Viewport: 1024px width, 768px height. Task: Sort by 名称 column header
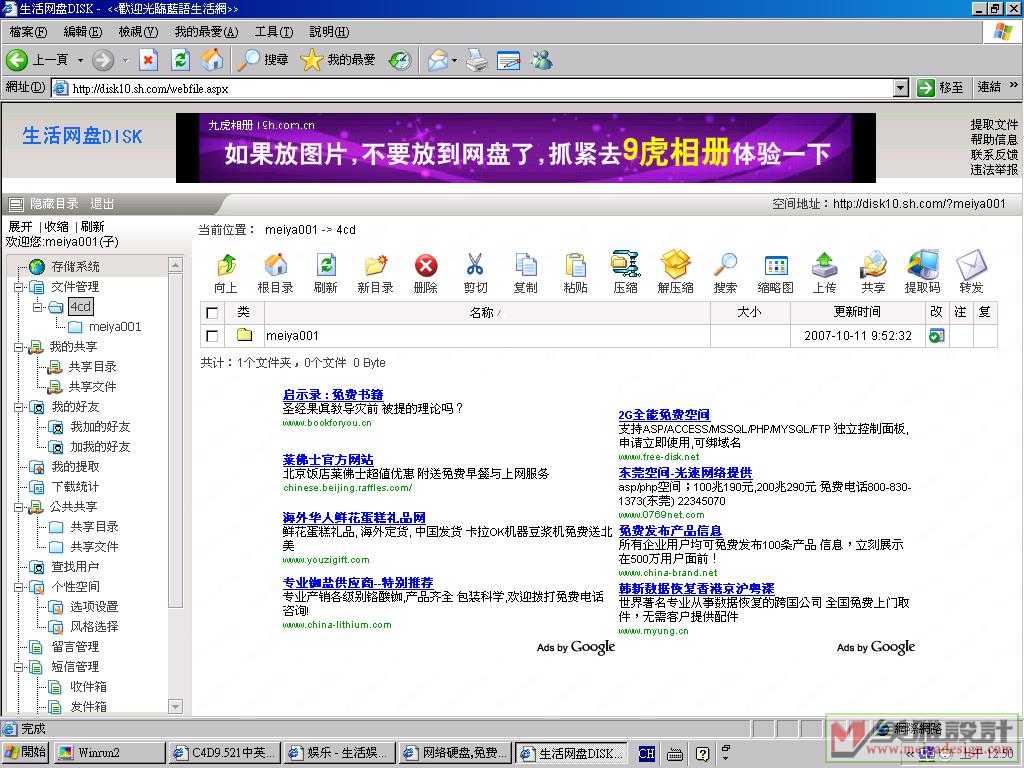486,313
